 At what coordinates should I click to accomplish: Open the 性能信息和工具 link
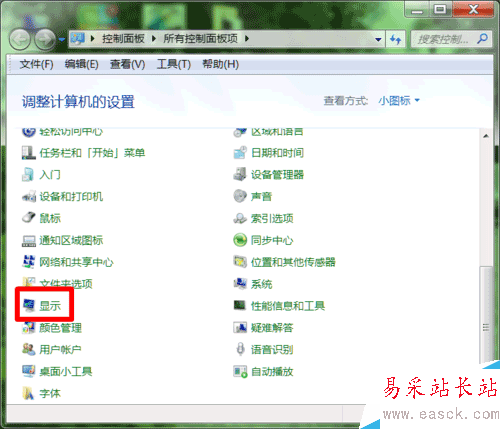(x=288, y=306)
